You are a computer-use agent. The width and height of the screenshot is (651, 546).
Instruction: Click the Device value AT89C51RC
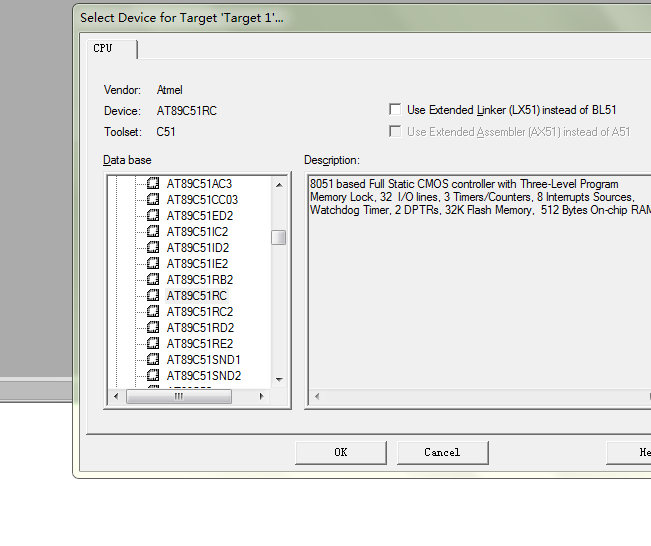point(186,111)
